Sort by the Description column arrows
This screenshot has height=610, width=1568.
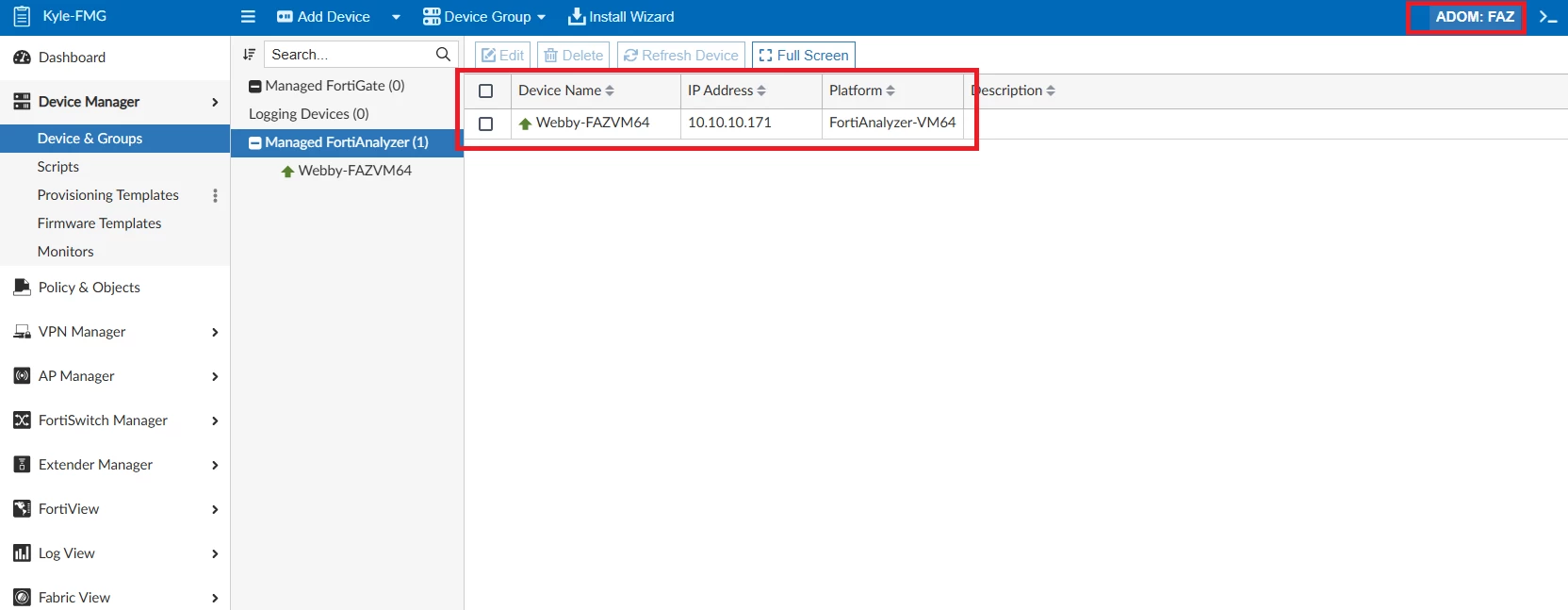tap(1051, 91)
